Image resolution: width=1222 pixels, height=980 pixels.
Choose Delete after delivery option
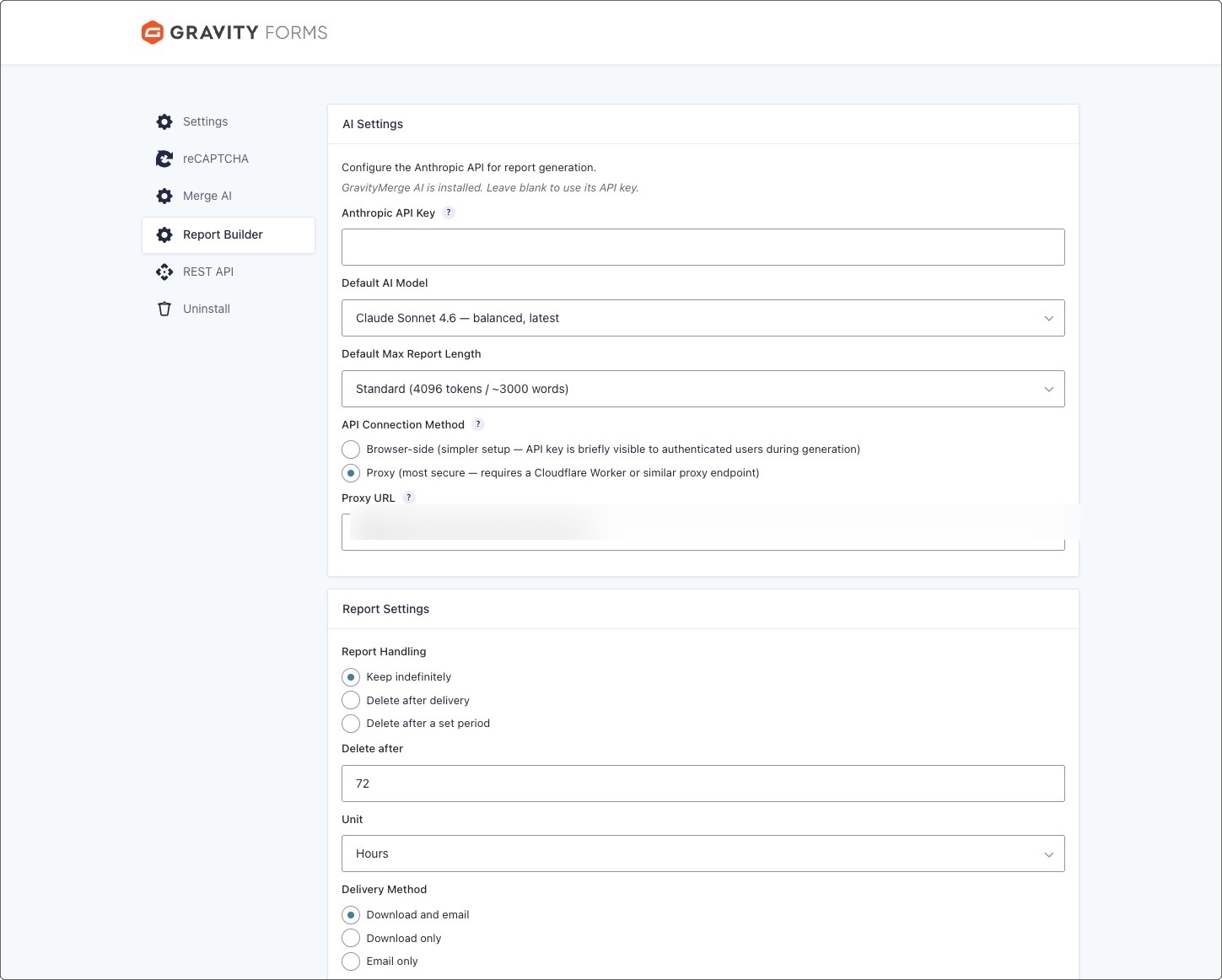point(351,700)
